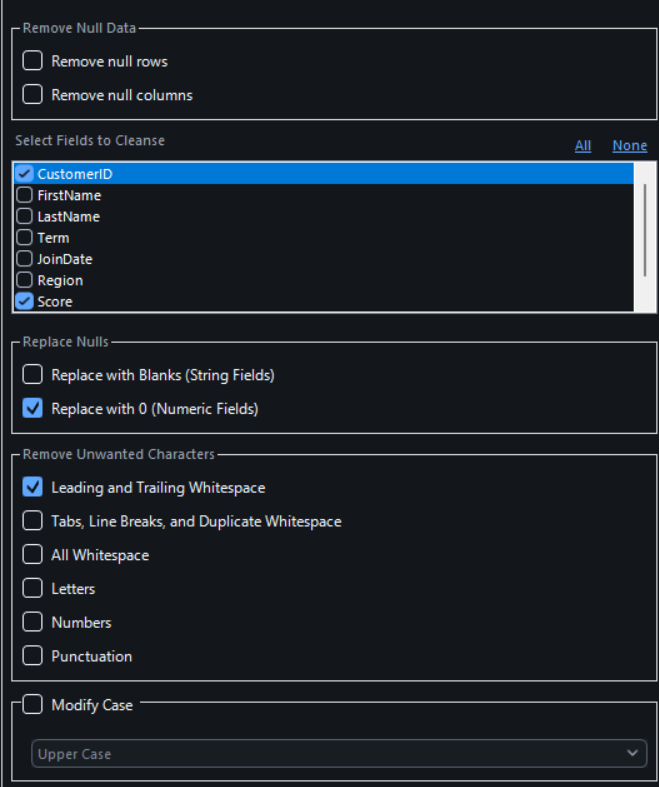659x787 pixels.
Task: Uncheck Leading and Trailing Whitespace
Action: pos(33,487)
